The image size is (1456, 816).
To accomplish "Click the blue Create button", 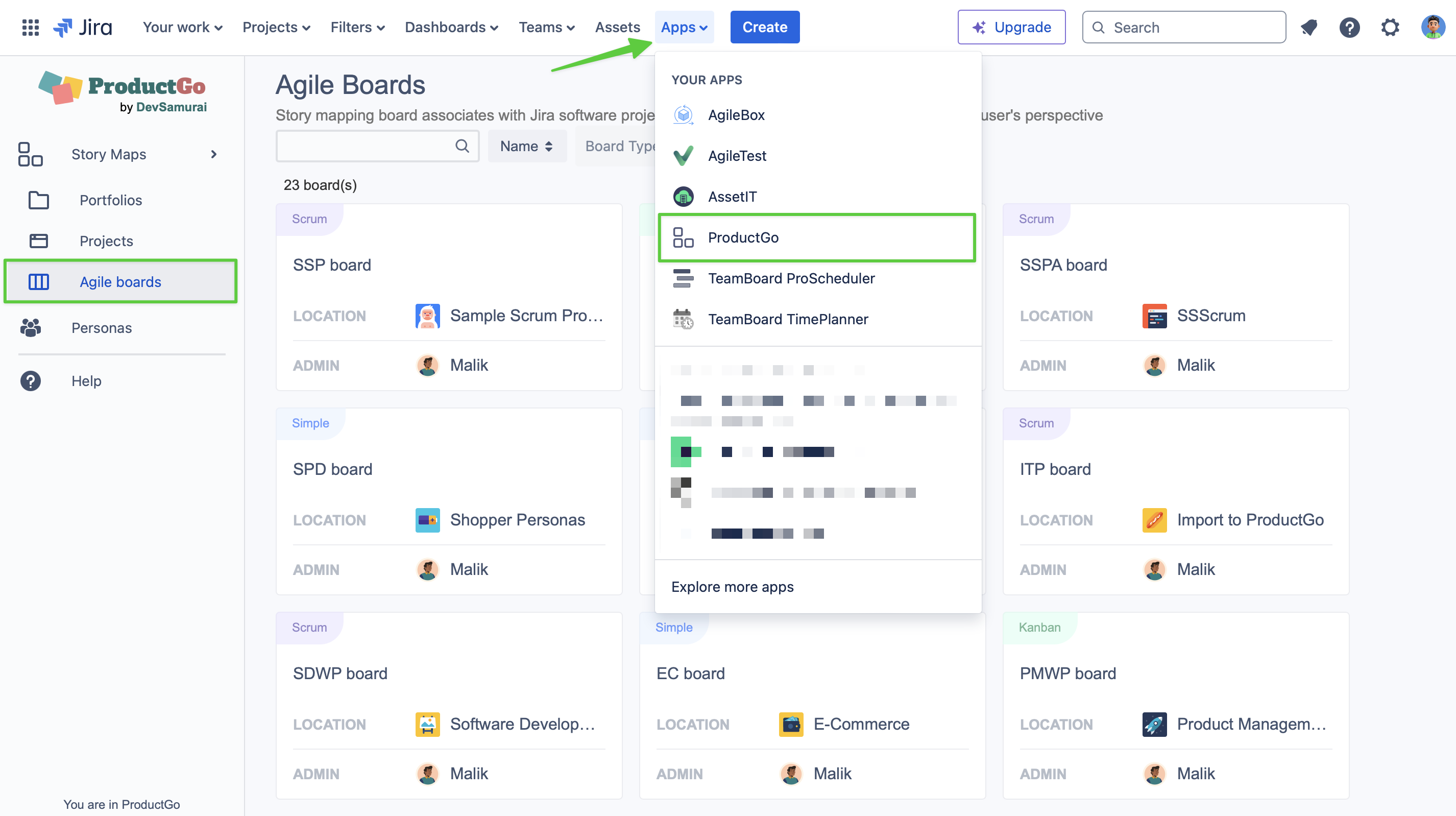I will coord(764,27).
